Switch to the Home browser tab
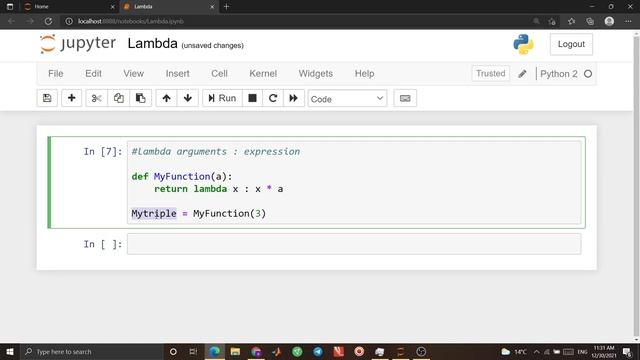This screenshot has height=360, width=640. coord(69,7)
